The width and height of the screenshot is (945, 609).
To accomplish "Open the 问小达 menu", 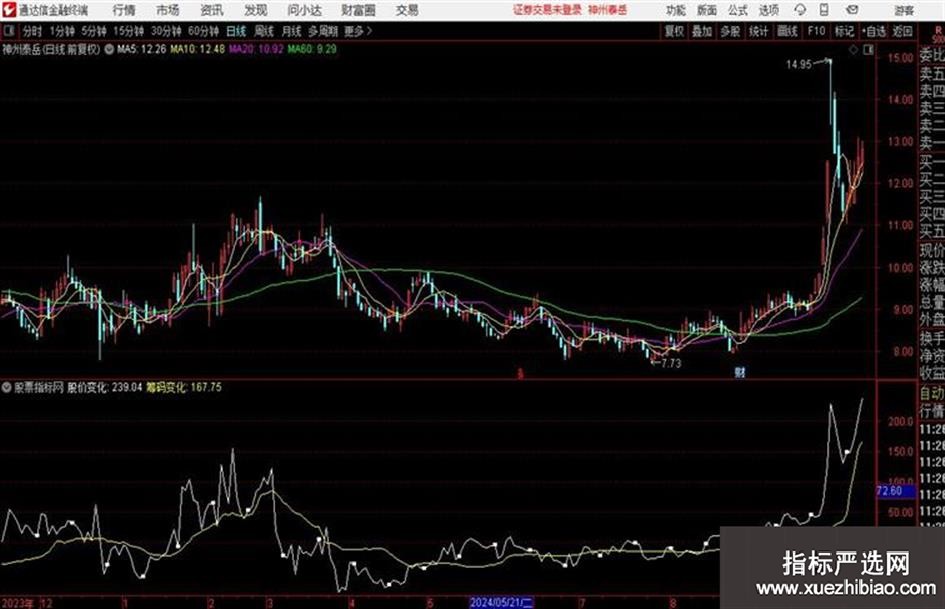I will coord(304,10).
